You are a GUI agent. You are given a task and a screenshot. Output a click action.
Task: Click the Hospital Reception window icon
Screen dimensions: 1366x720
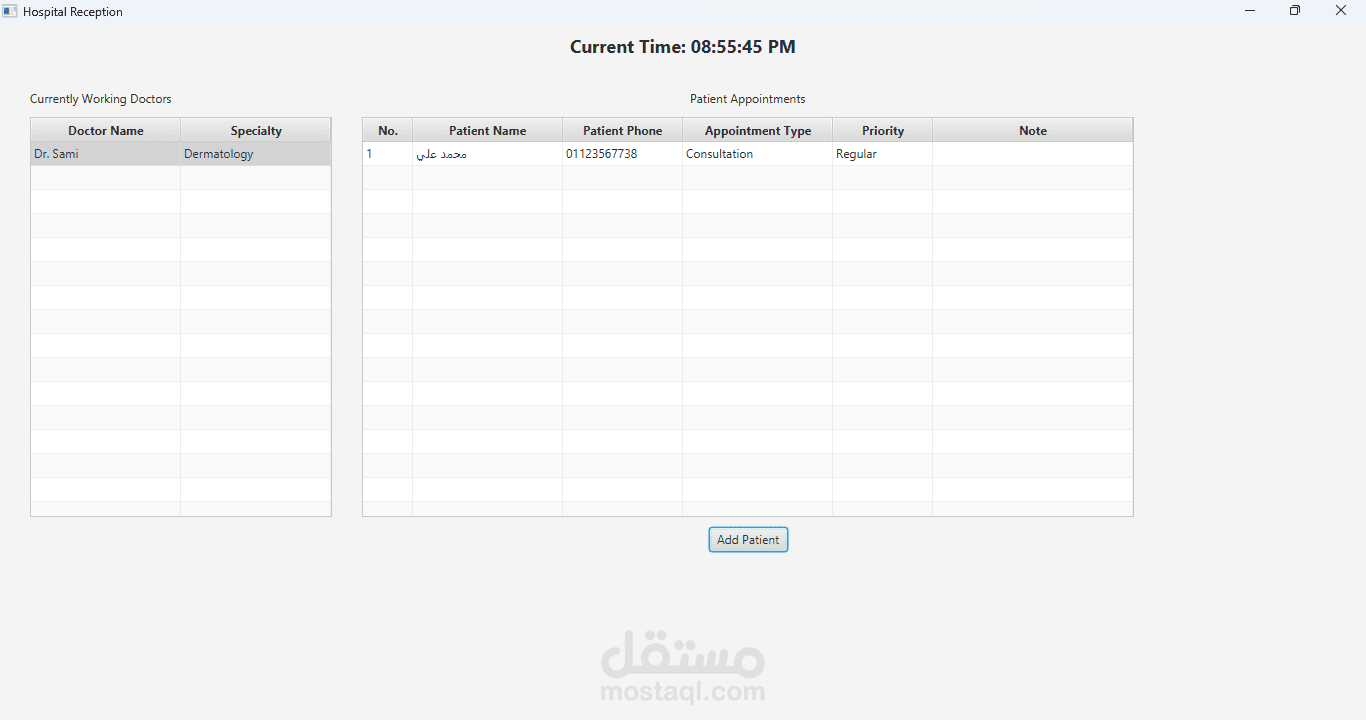point(10,11)
